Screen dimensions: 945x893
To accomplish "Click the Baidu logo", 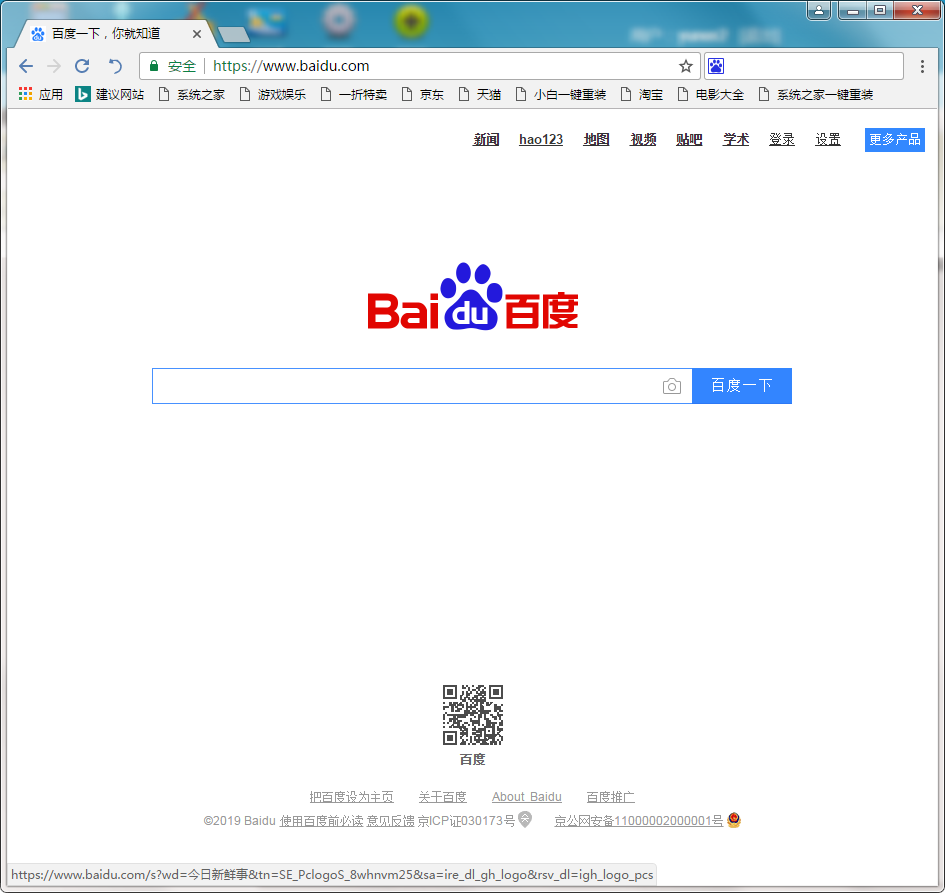I will point(473,297).
